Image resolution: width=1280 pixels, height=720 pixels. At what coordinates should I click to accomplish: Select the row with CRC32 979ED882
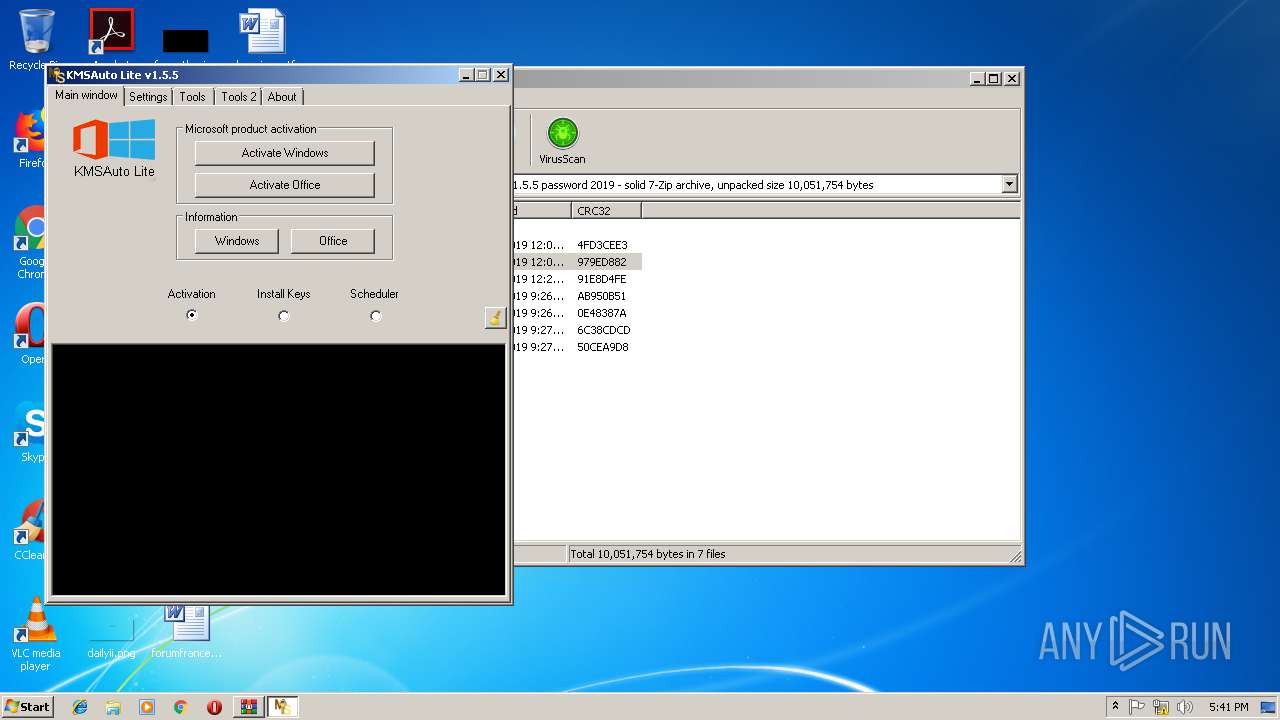click(x=577, y=262)
